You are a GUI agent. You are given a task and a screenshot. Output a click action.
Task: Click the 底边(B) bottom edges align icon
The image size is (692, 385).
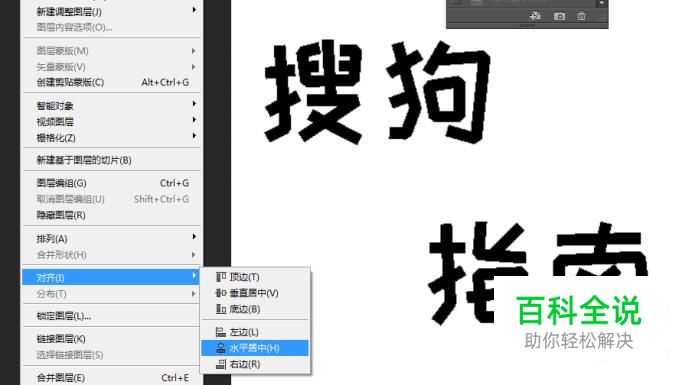[221, 309]
